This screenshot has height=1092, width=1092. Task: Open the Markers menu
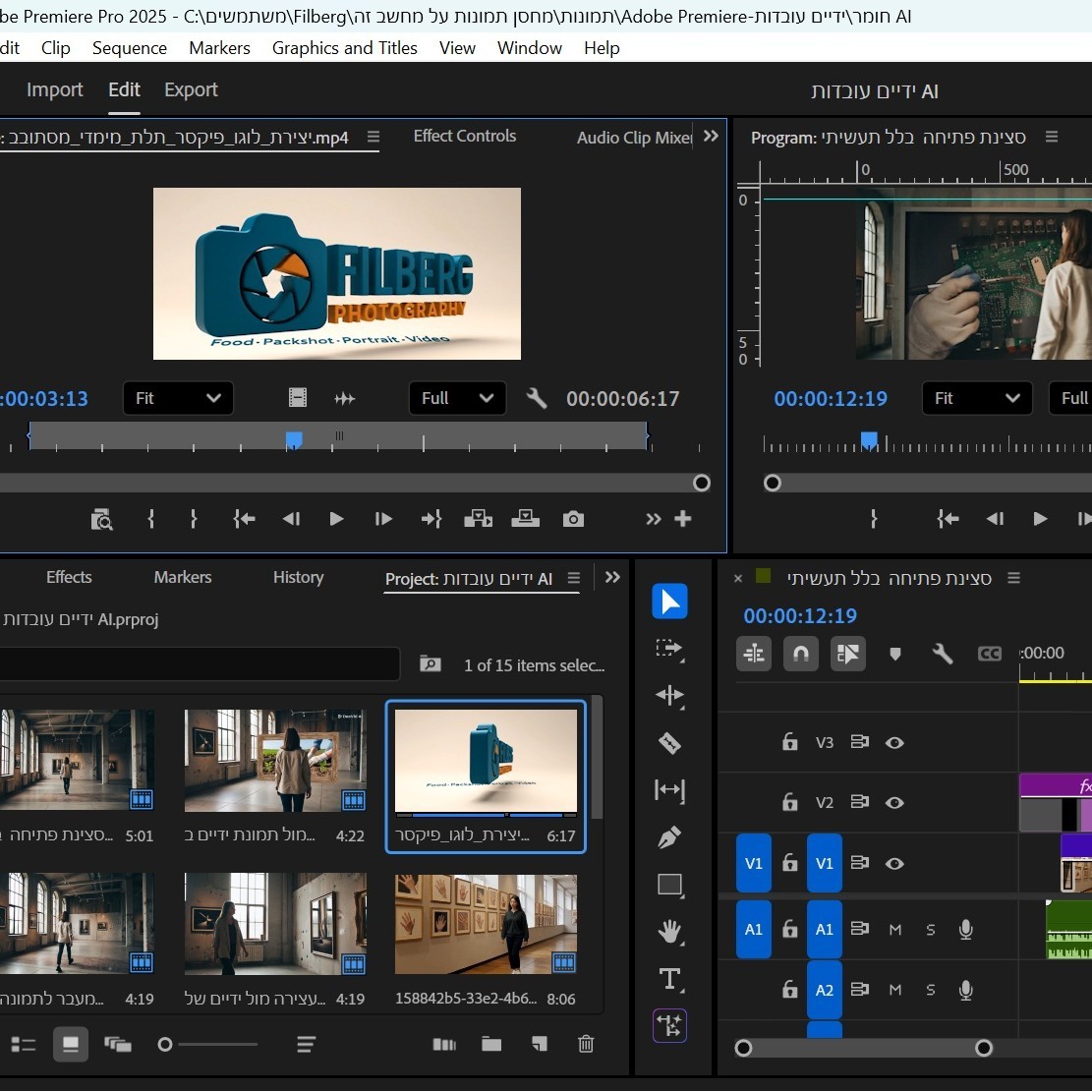point(219,48)
